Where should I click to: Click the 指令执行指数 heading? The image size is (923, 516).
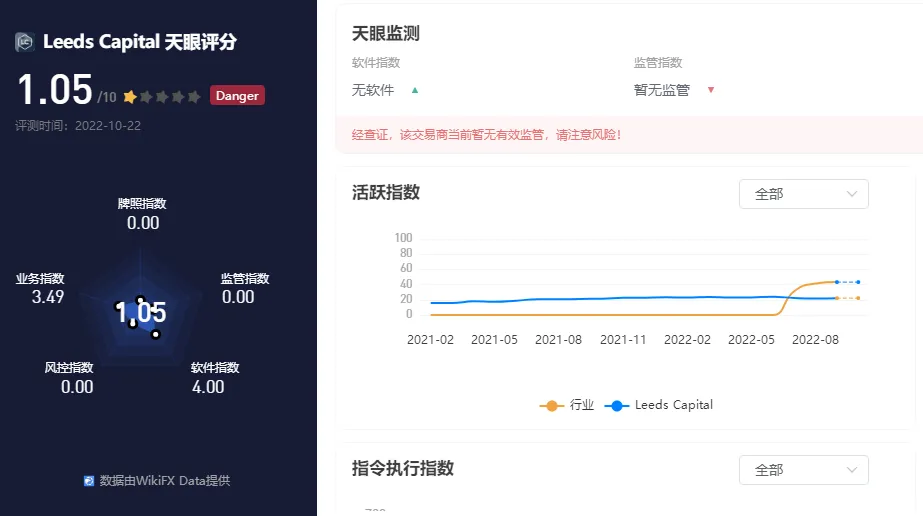403,468
